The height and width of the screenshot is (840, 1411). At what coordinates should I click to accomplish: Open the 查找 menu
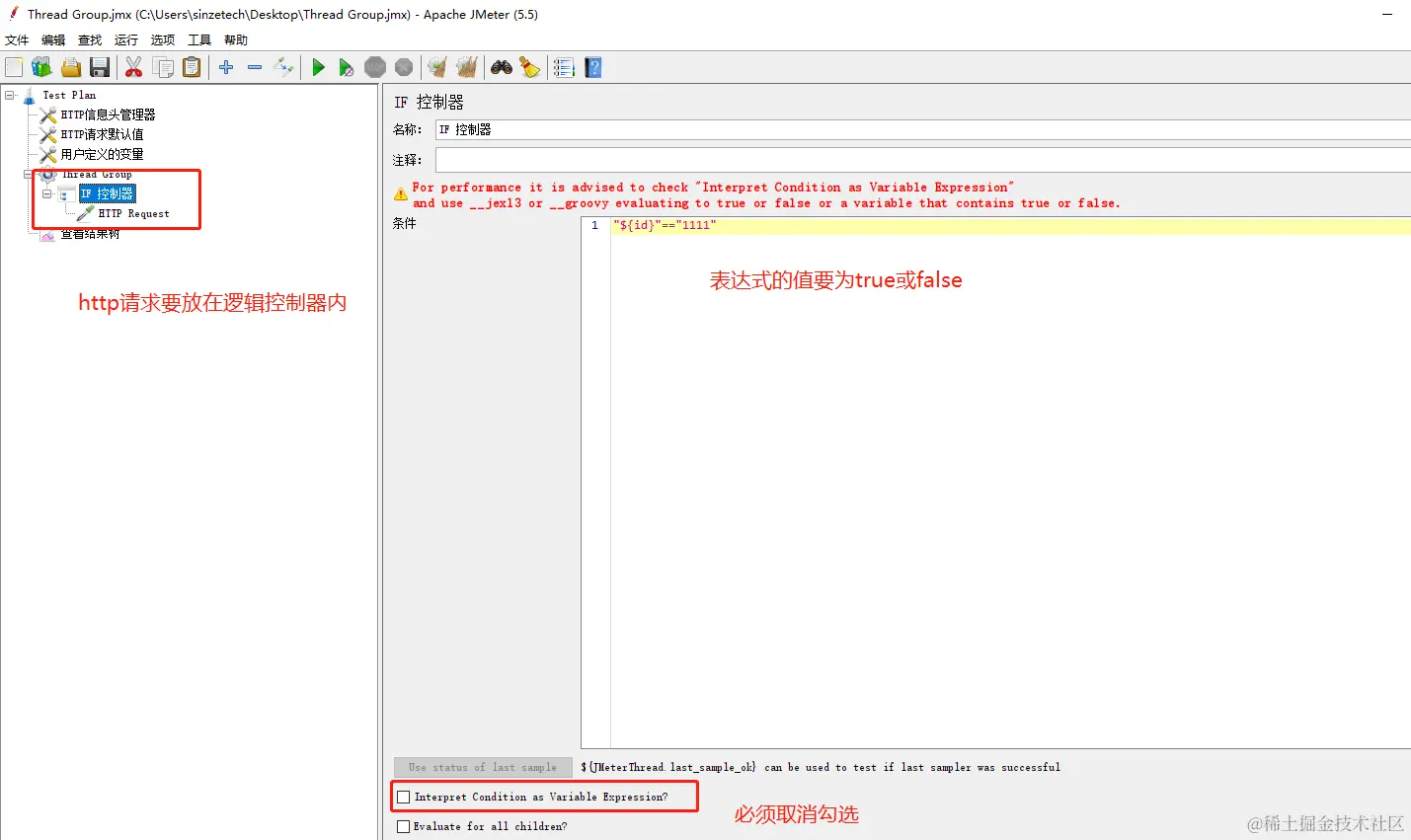click(x=90, y=40)
